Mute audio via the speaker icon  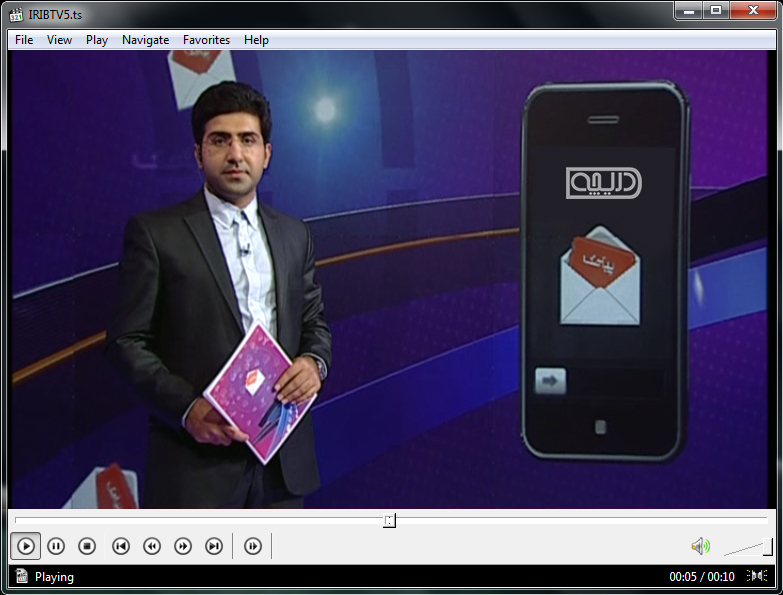701,546
